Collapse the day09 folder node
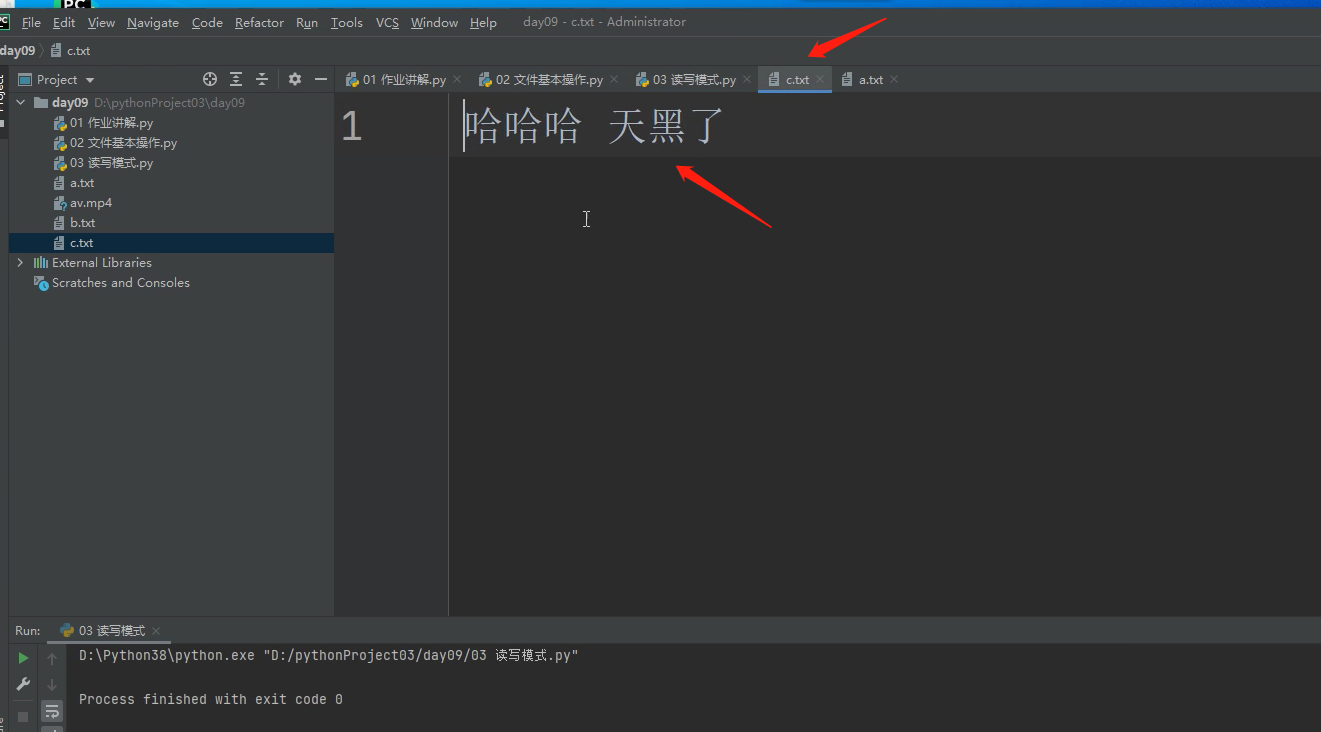This screenshot has height=732, width=1321. pyautogui.click(x=21, y=102)
